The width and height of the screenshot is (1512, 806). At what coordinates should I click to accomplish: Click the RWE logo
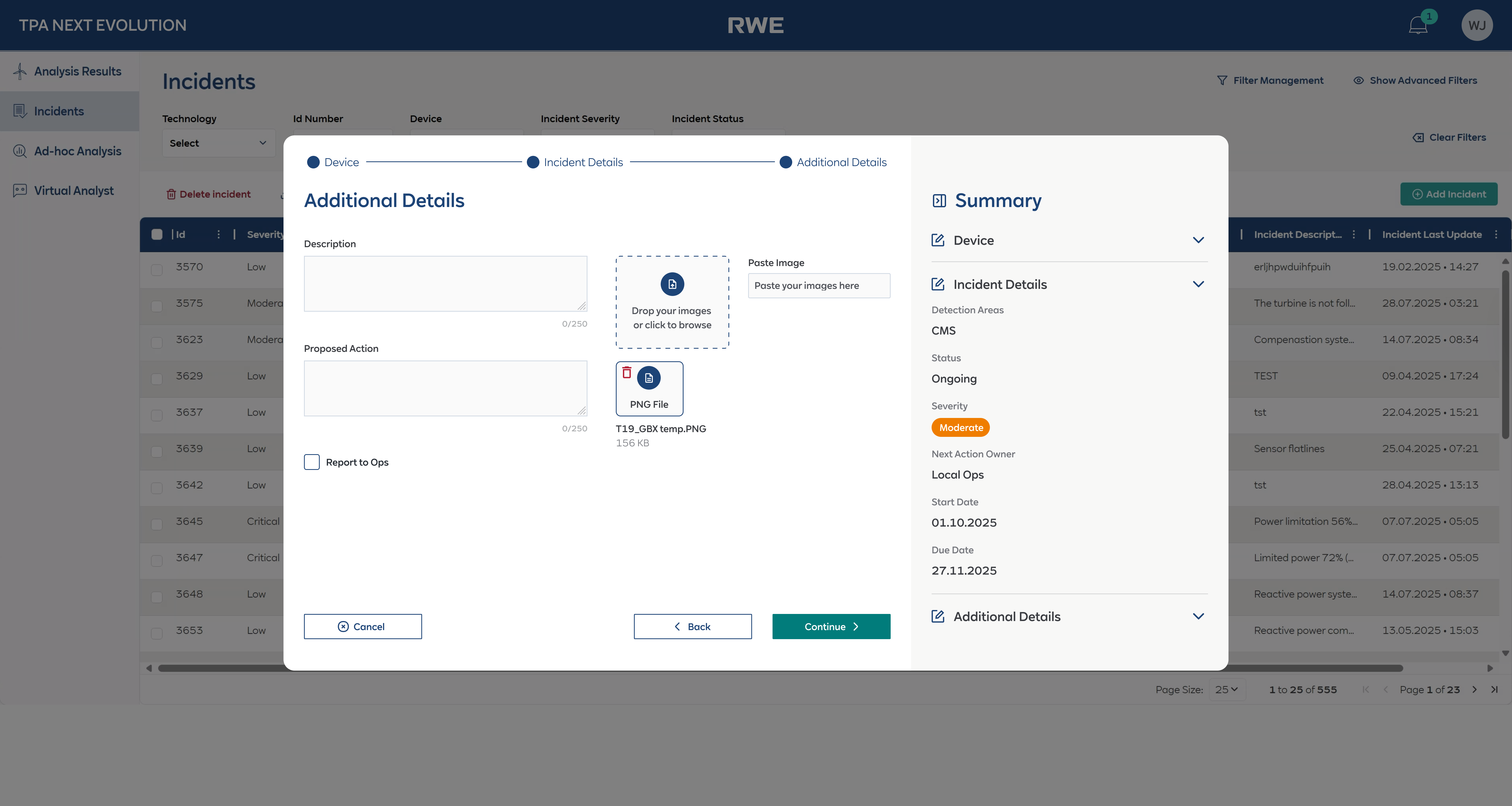(755, 25)
